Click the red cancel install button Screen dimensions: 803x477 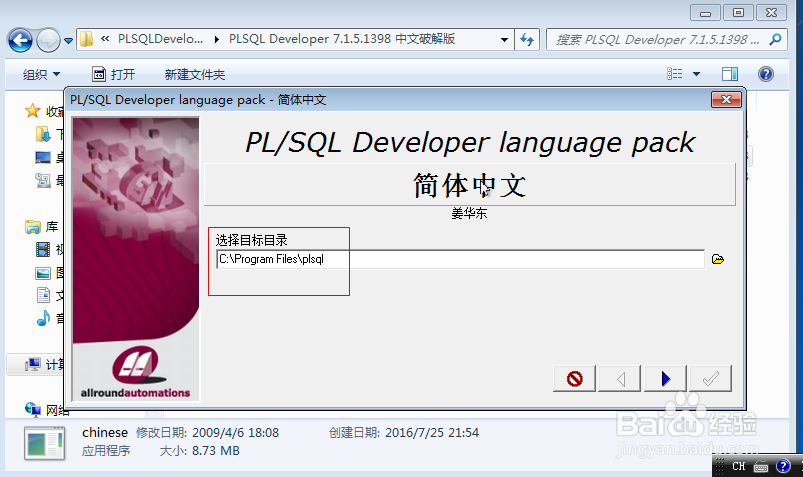coord(574,379)
